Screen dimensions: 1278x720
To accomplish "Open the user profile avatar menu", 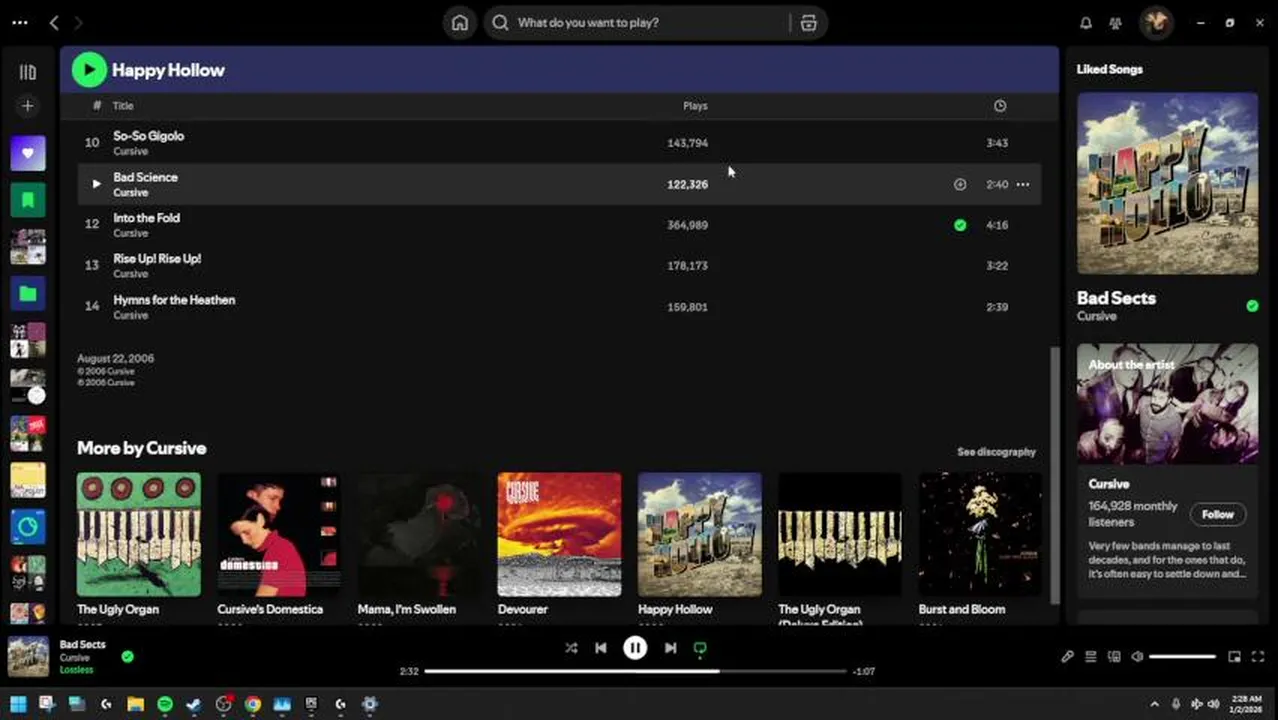I will (x=1156, y=22).
